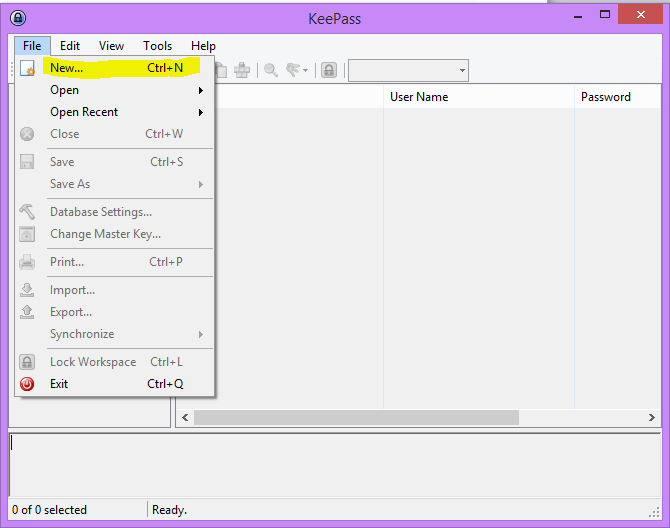Click the KeePass padlock title bar icon

(x=18, y=18)
